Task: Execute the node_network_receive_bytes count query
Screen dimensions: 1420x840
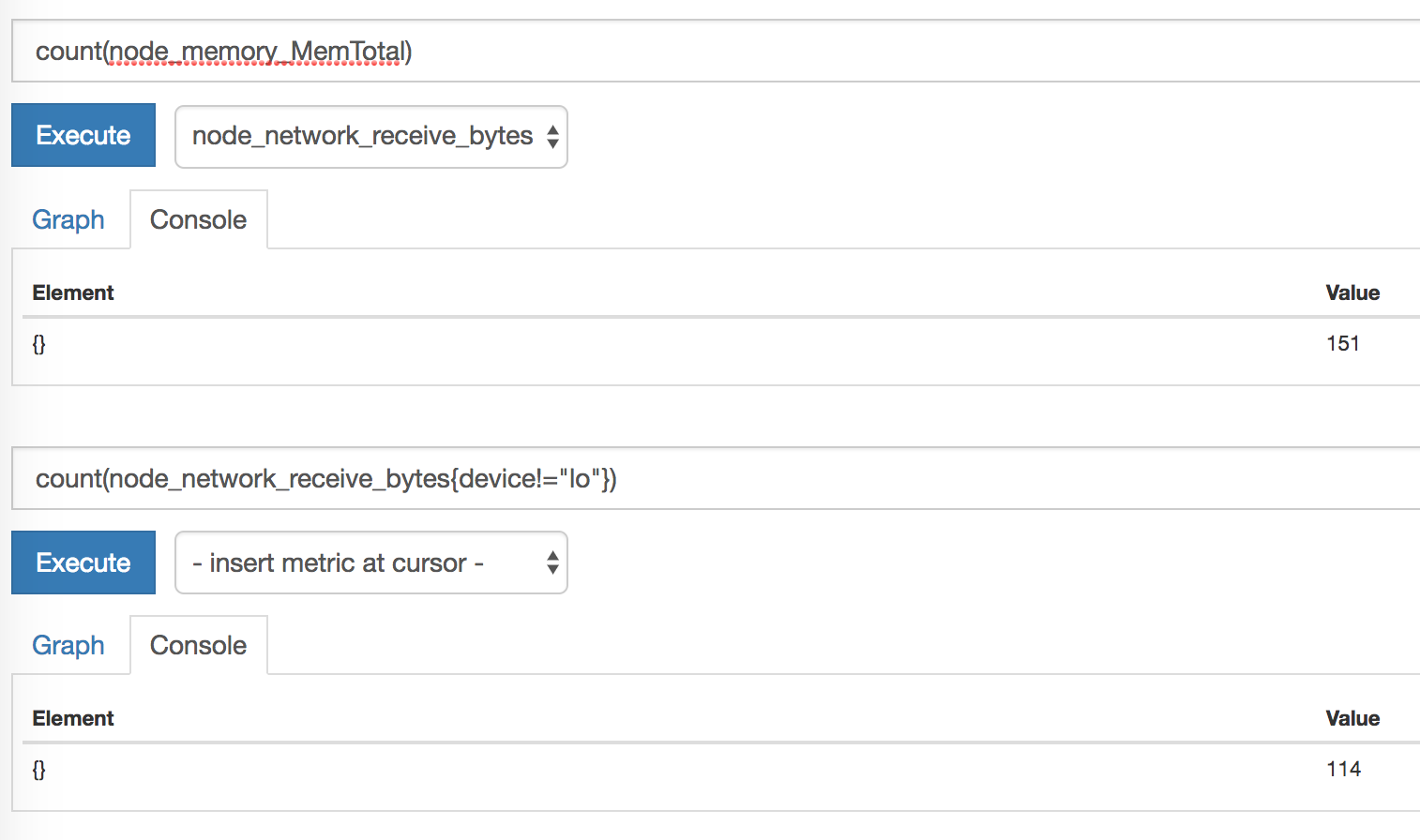Action: pos(83,562)
